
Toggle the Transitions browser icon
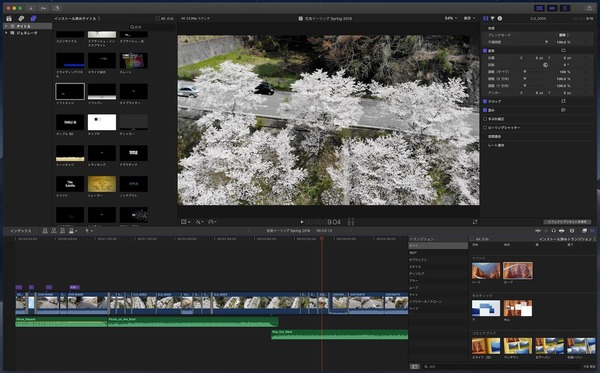coord(592,231)
